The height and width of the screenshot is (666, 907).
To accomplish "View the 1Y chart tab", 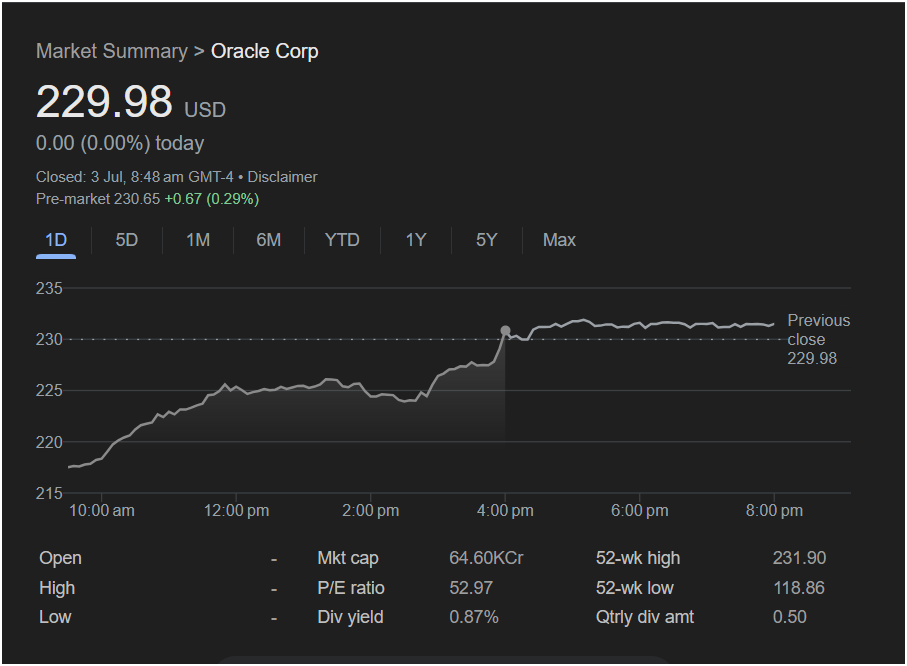I will (x=416, y=240).
